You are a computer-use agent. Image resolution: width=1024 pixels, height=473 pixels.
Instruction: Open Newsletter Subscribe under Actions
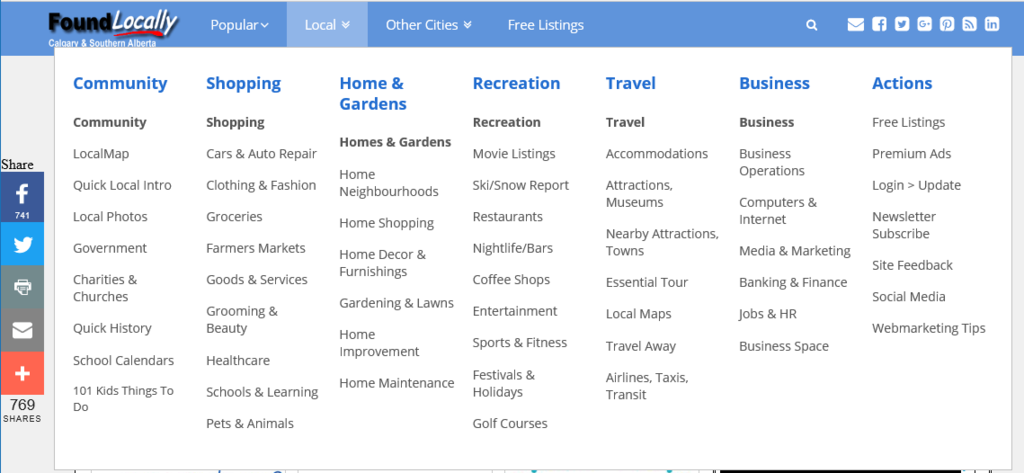[904, 225]
